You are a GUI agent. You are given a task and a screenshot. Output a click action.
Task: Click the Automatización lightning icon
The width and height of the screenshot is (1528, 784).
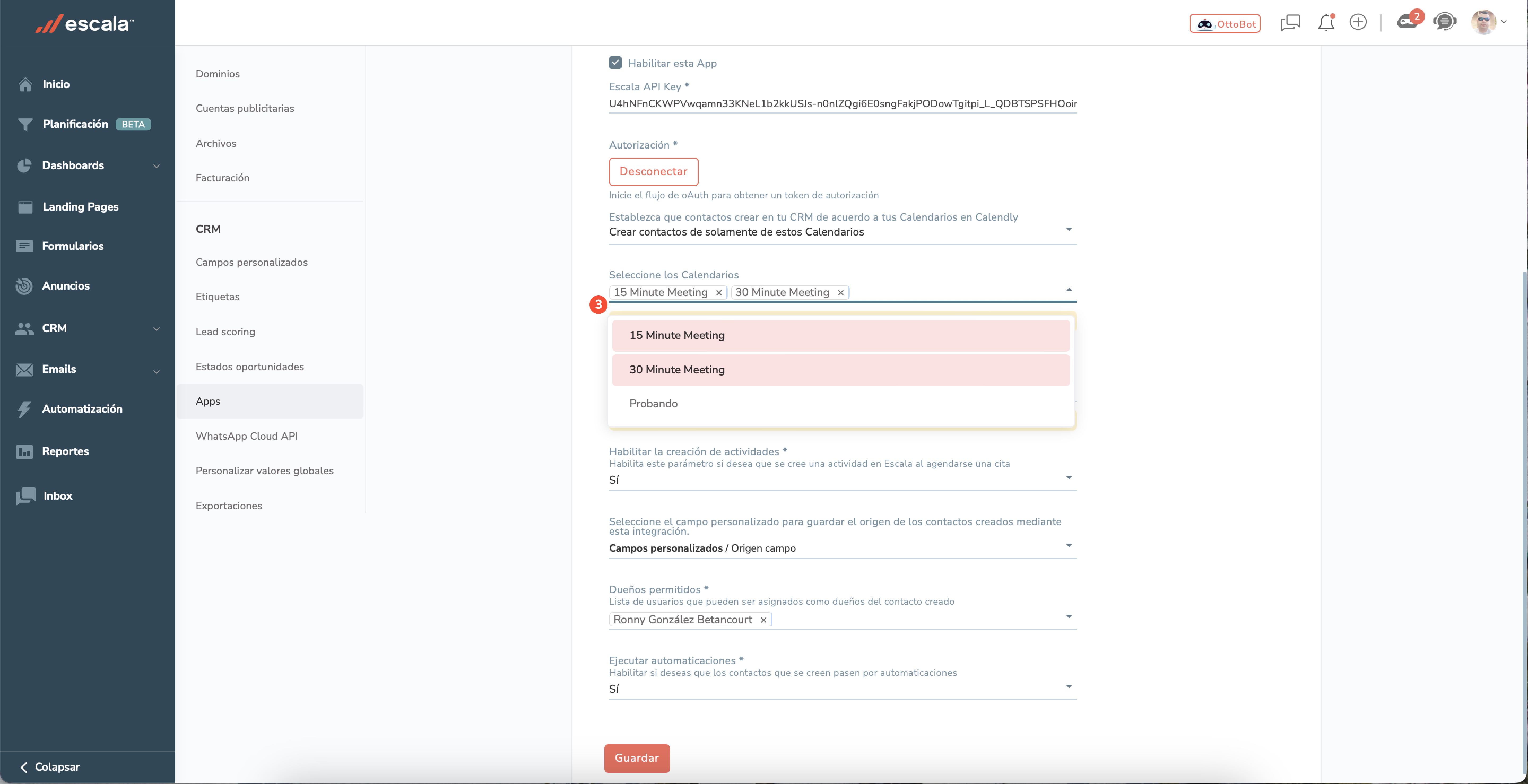tap(24, 409)
